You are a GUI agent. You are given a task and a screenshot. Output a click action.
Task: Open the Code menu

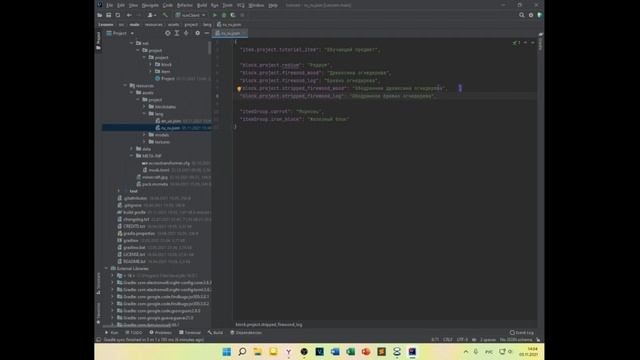click(x=167, y=5)
